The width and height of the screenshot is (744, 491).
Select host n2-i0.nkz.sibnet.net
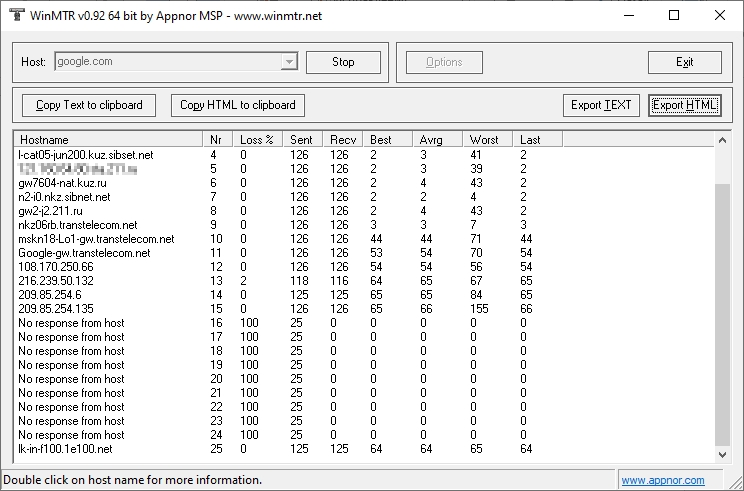(x=64, y=197)
